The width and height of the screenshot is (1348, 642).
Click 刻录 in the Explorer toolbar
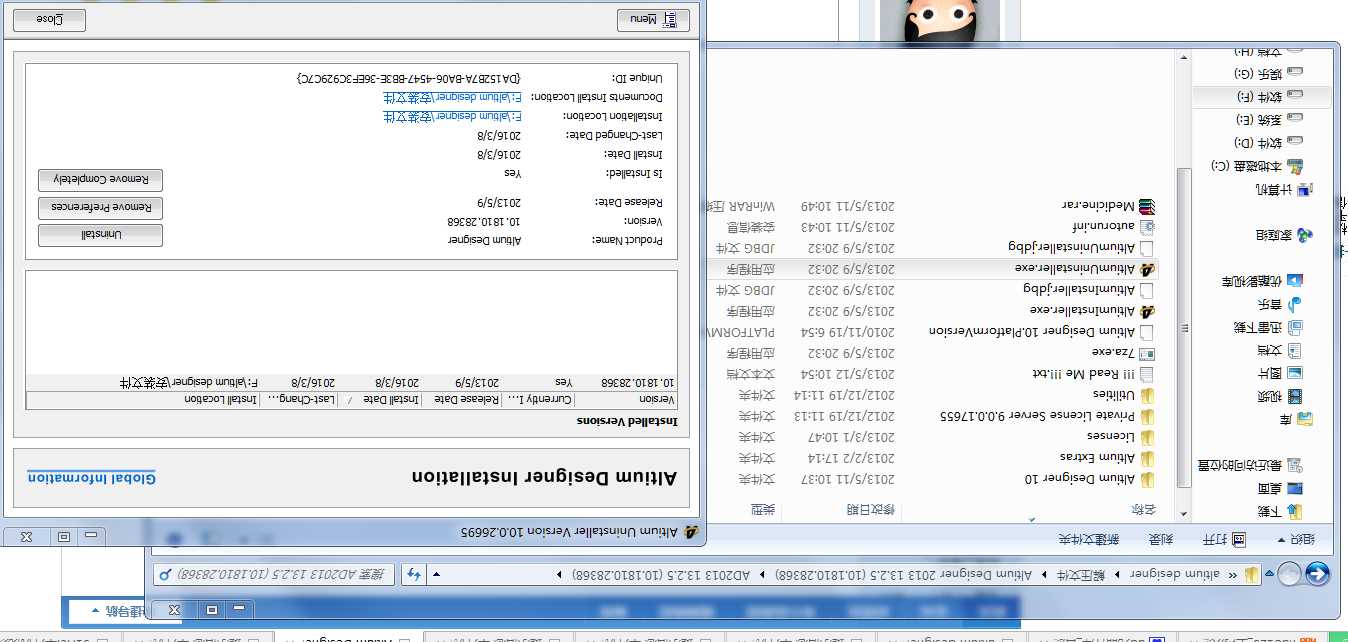pyautogui.click(x=1160, y=540)
